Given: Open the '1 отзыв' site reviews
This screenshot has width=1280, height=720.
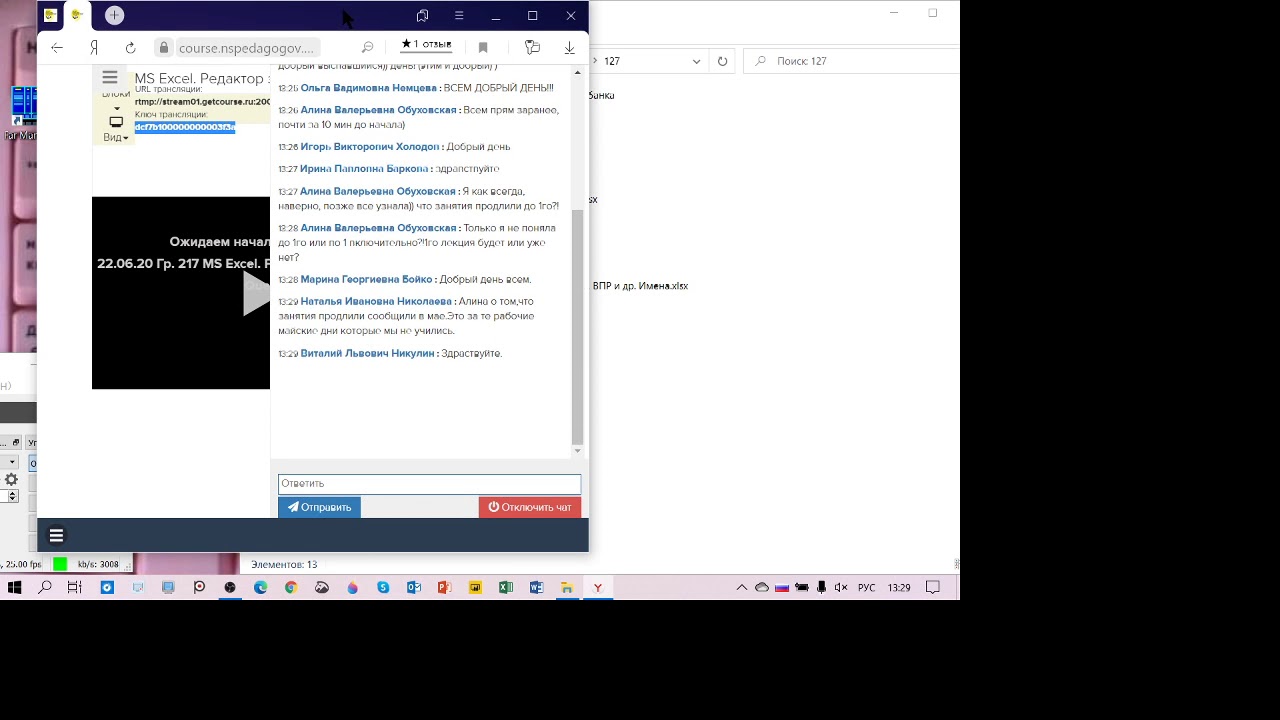Looking at the screenshot, I should pyautogui.click(x=426, y=45).
